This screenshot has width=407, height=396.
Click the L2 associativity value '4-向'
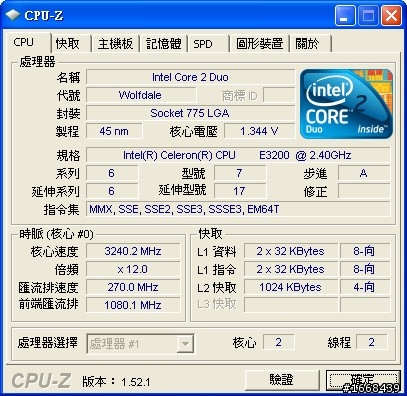(x=364, y=287)
